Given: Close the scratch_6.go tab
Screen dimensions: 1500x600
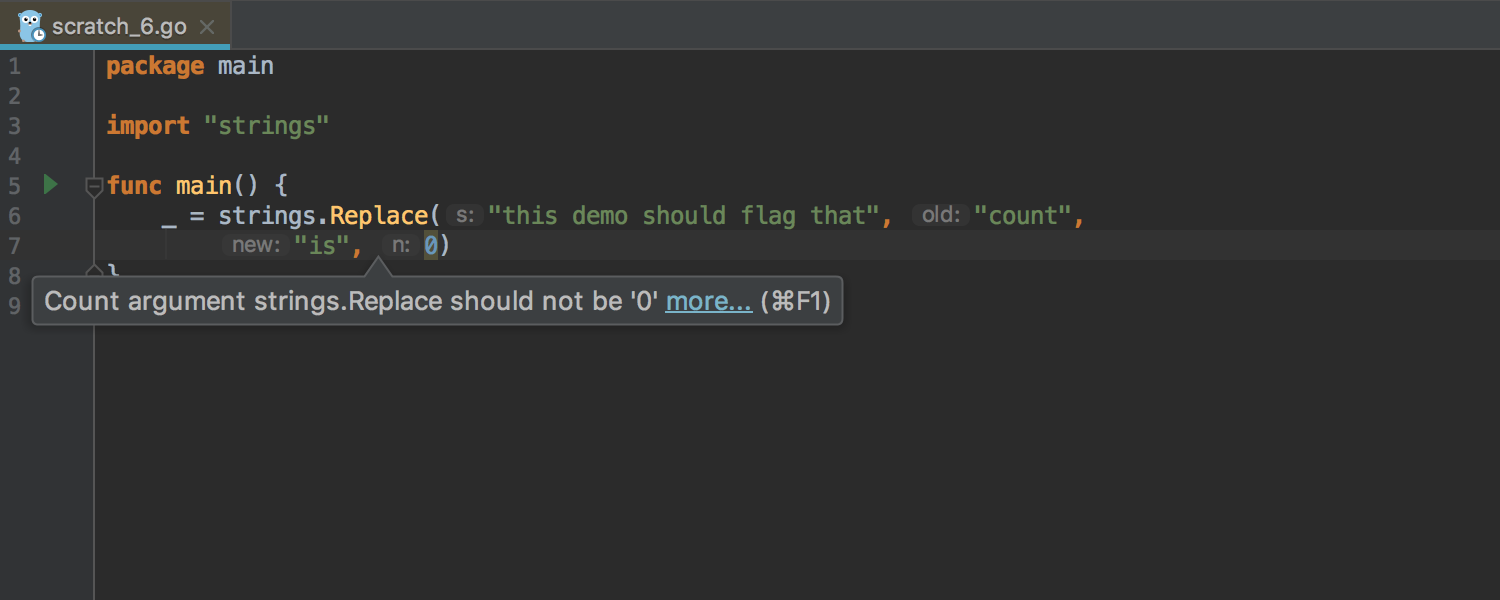Looking at the screenshot, I should (207, 27).
